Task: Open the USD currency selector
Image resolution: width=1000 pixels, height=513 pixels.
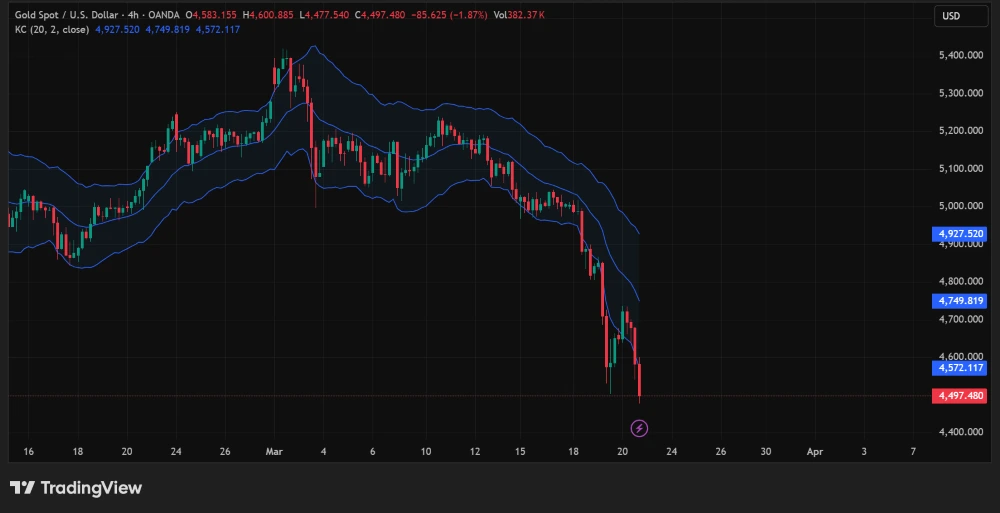Action: tap(960, 17)
